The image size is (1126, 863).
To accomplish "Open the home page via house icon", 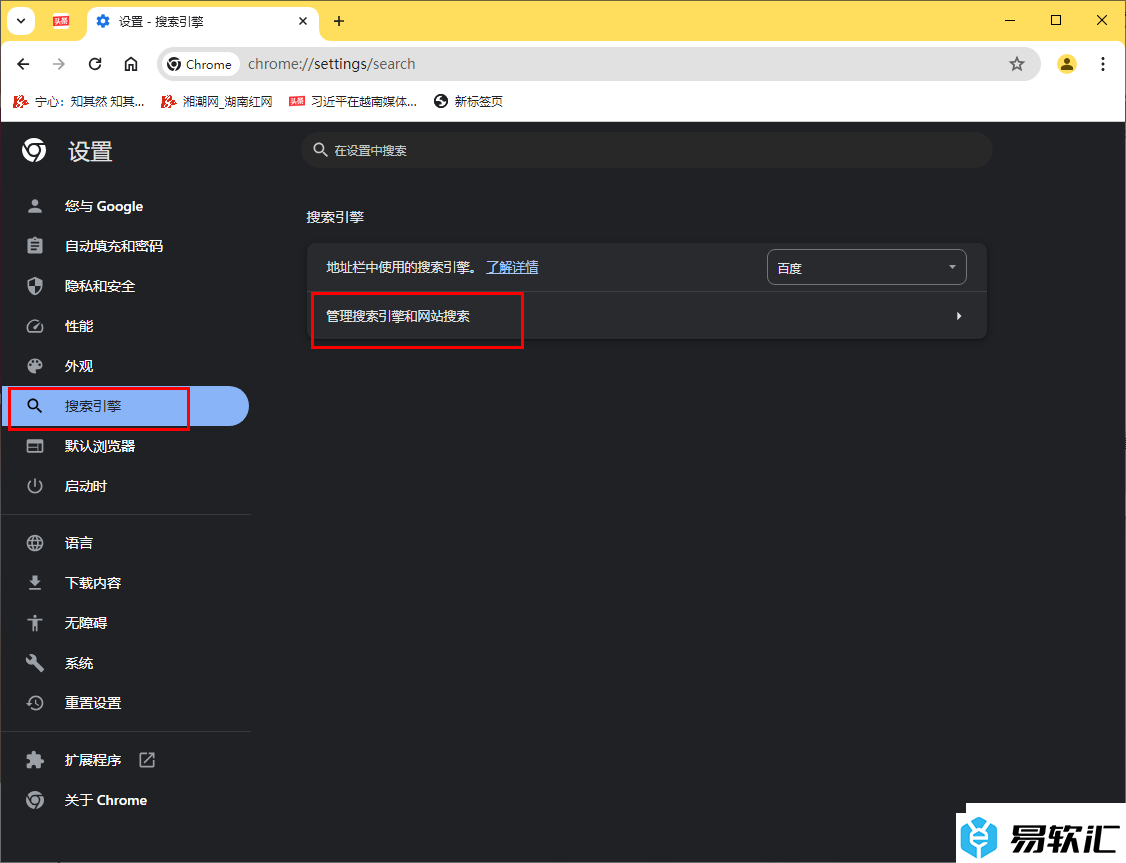I will 131,64.
